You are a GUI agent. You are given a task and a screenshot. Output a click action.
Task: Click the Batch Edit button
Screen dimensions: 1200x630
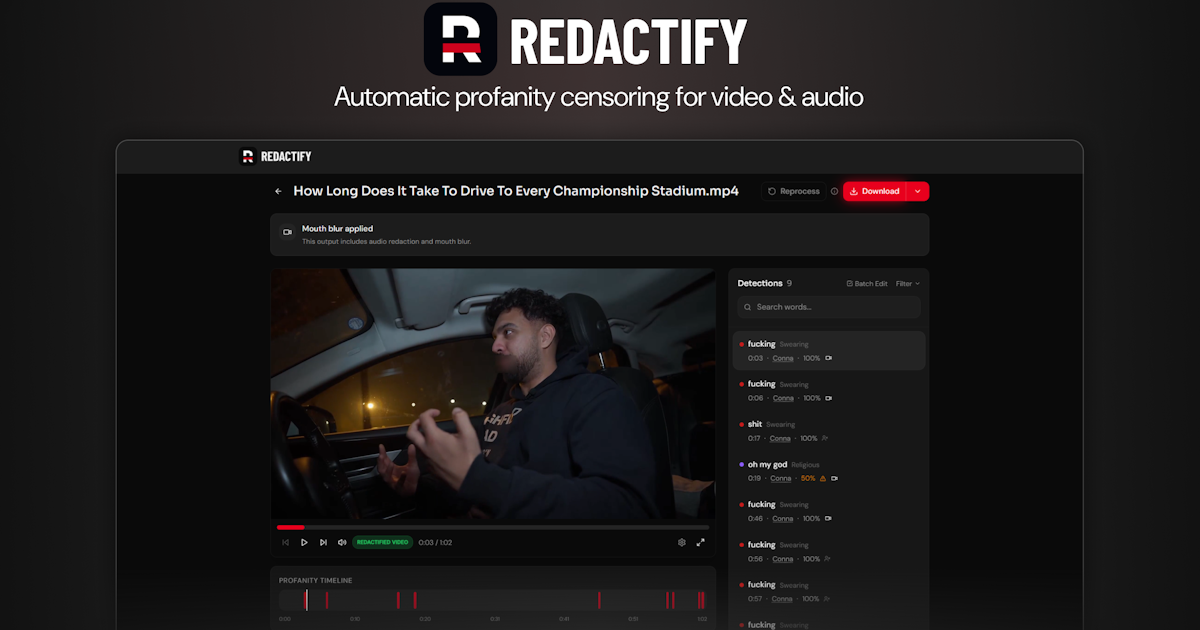click(867, 284)
